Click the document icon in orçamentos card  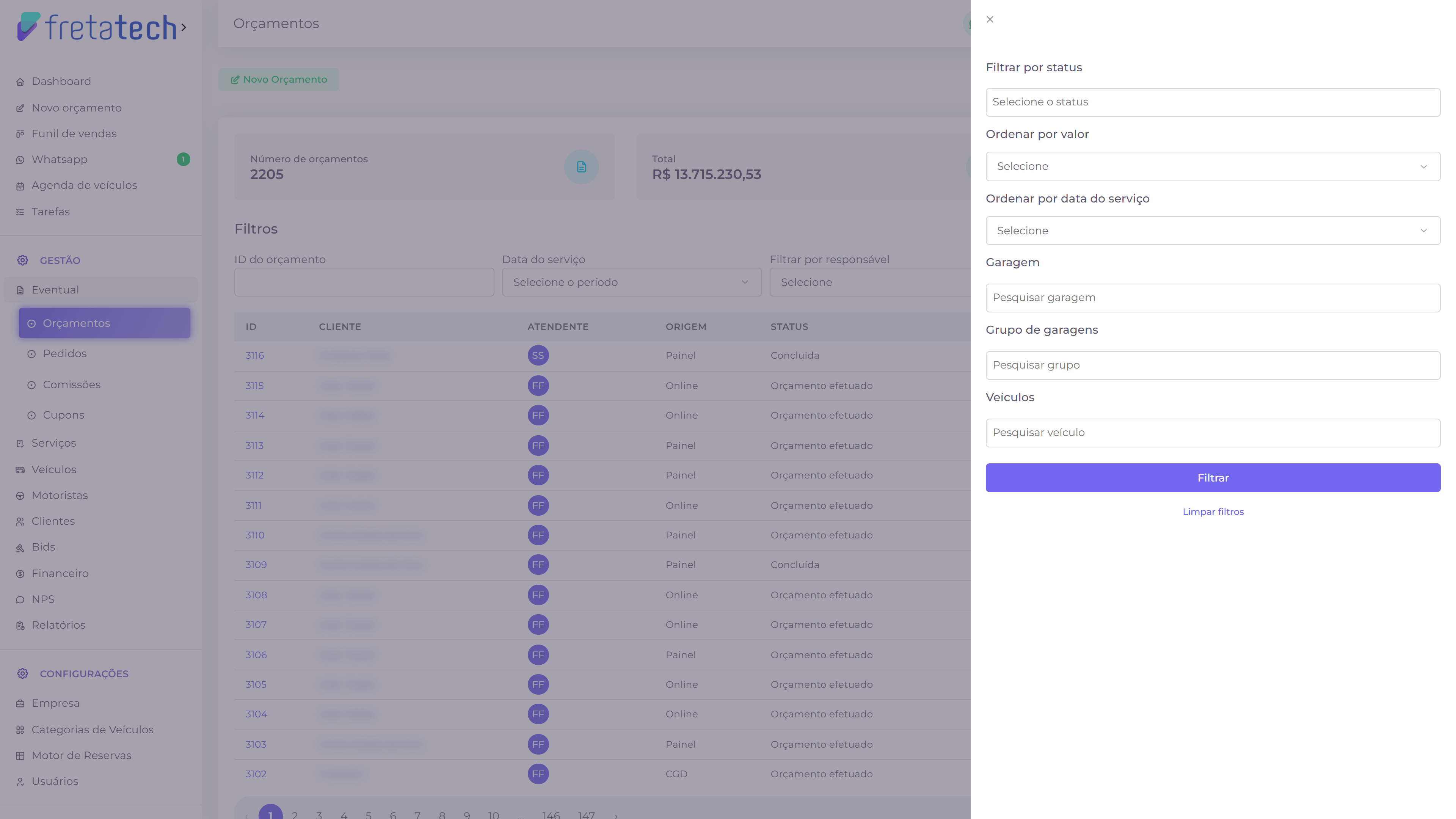click(581, 167)
